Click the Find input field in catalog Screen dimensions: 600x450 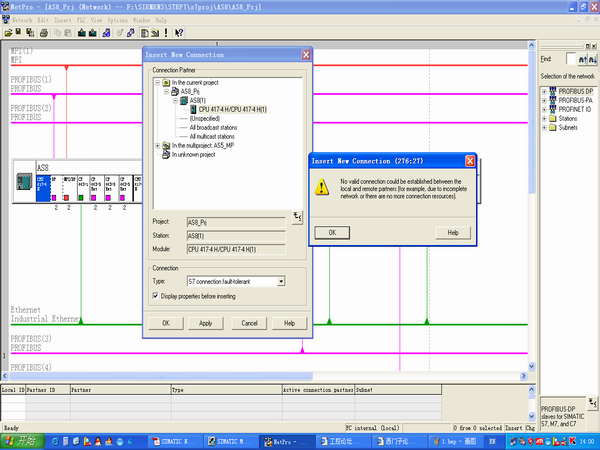click(x=571, y=59)
